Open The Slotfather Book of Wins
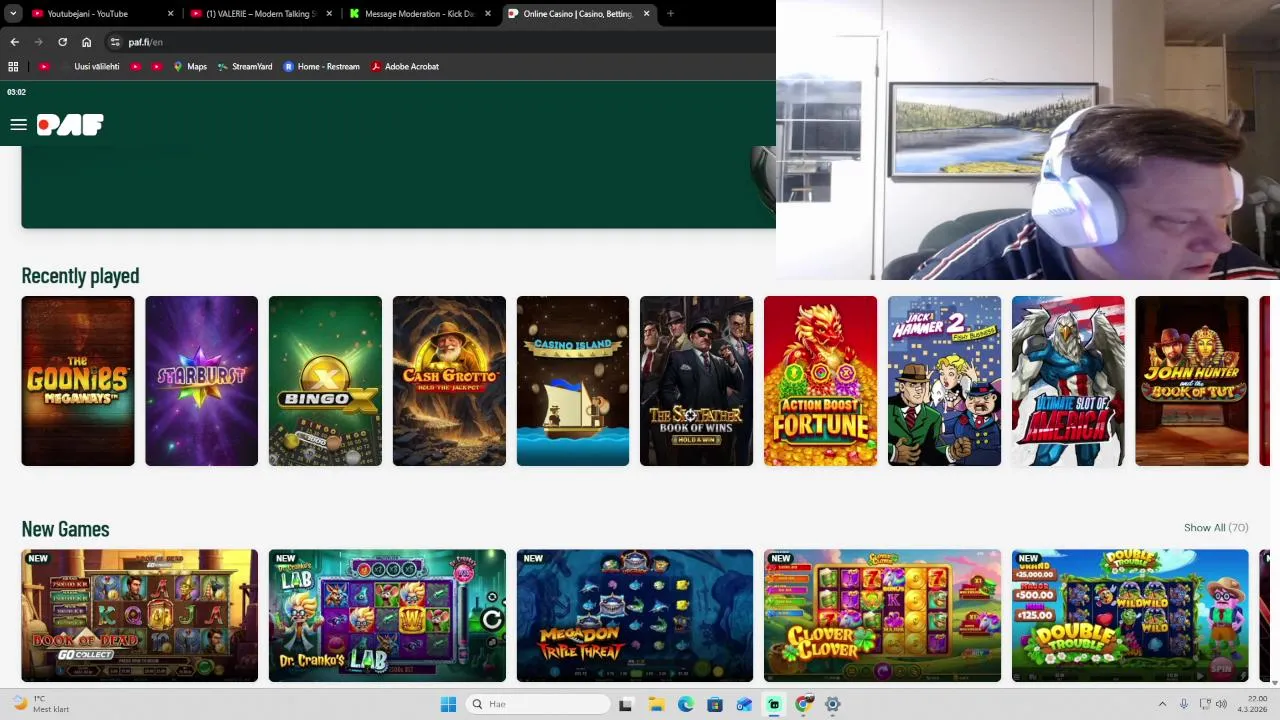The height and width of the screenshot is (720, 1280). pyautogui.click(x=696, y=381)
